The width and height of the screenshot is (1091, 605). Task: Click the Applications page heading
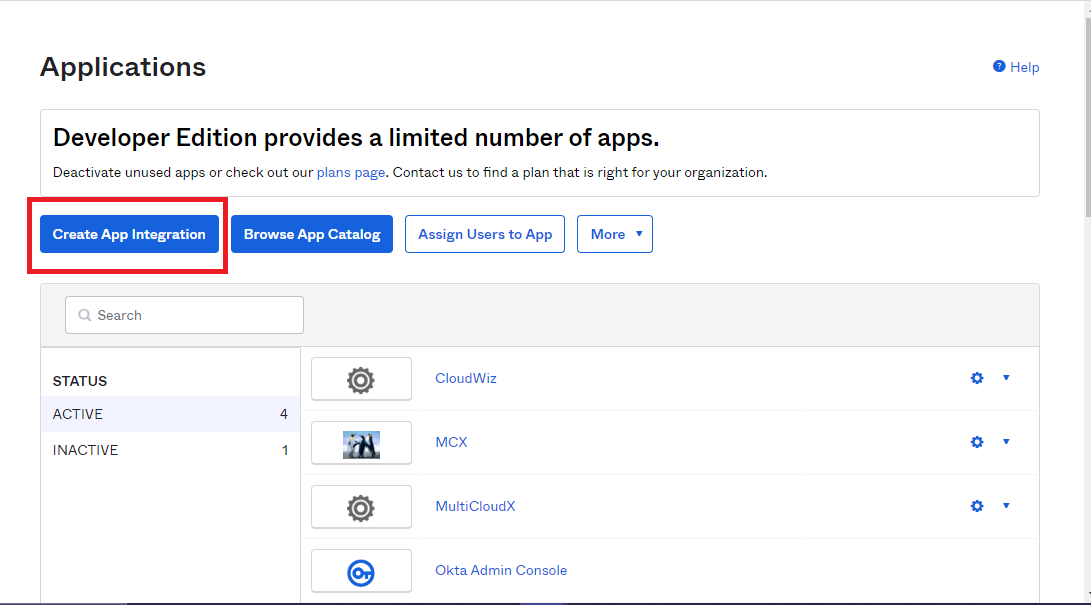click(123, 67)
